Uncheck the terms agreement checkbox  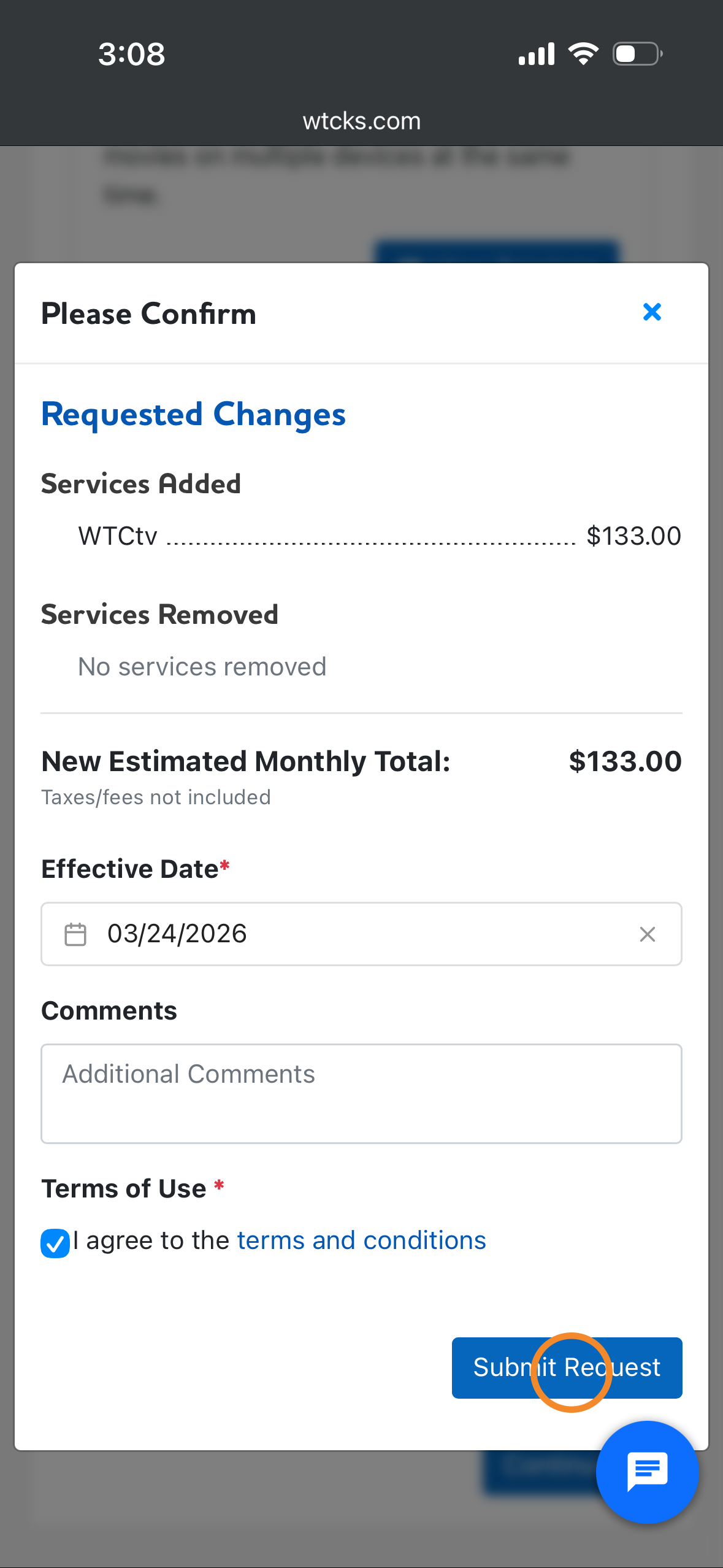pos(55,1243)
